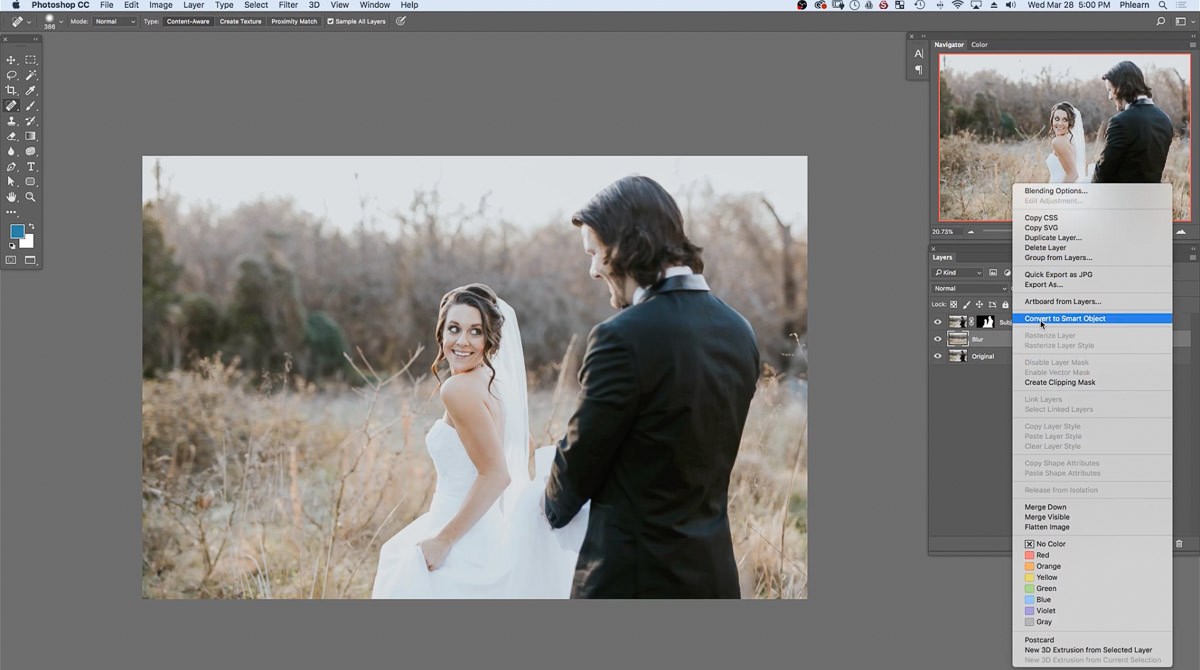Select the Pen tool
Screen dimensions: 1200x670
tap(12, 166)
